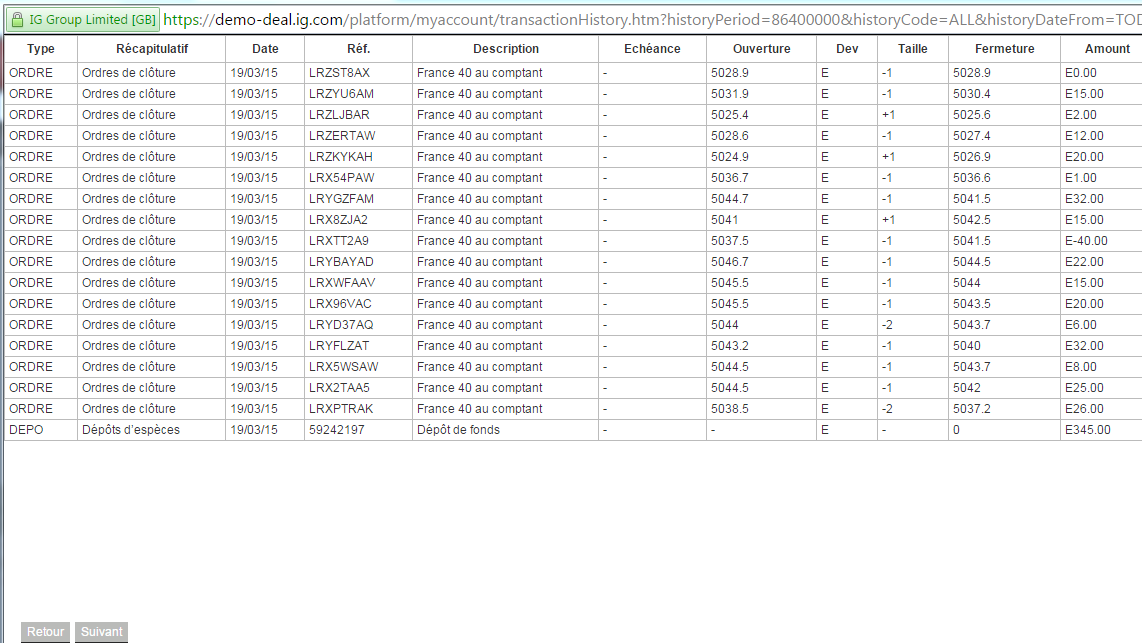Click opening price 5025.4

[x=730, y=115]
